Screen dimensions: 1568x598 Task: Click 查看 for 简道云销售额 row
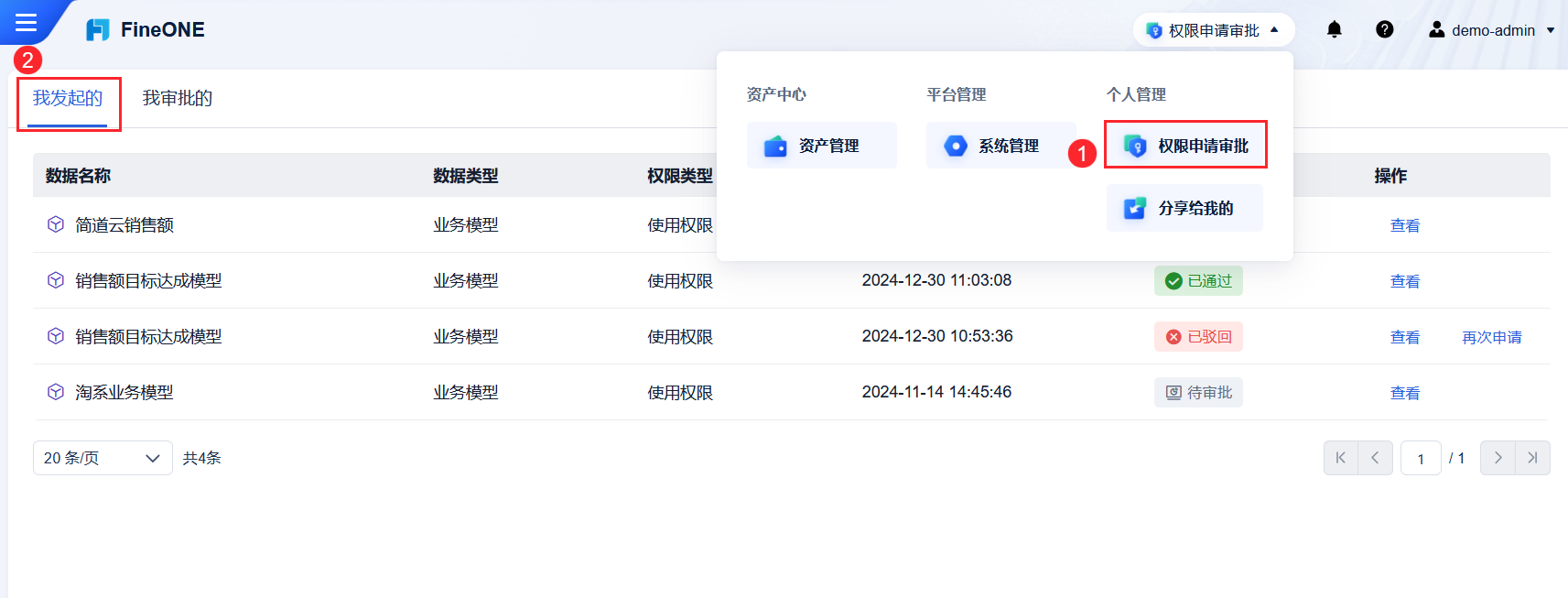pos(1404,225)
